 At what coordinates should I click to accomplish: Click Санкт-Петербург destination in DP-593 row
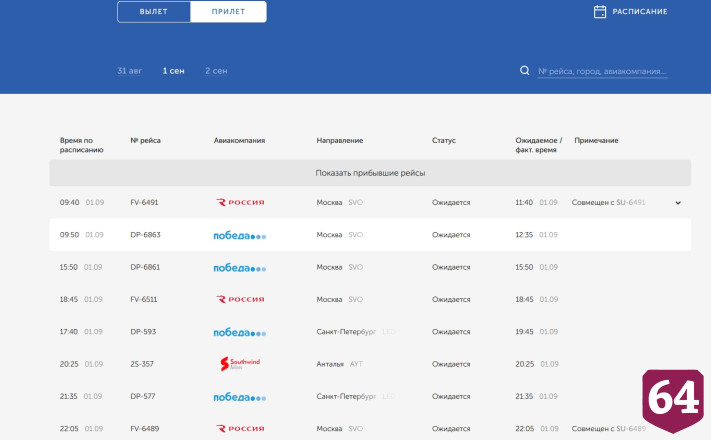346,332
